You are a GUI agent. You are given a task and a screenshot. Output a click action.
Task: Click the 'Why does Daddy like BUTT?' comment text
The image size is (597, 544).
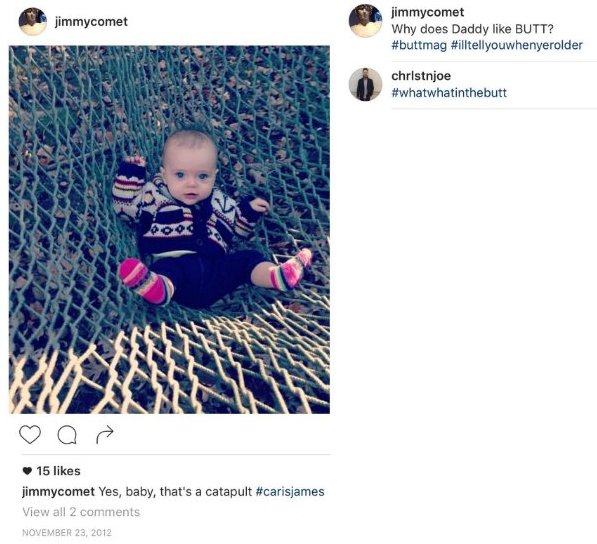(472, 29)
